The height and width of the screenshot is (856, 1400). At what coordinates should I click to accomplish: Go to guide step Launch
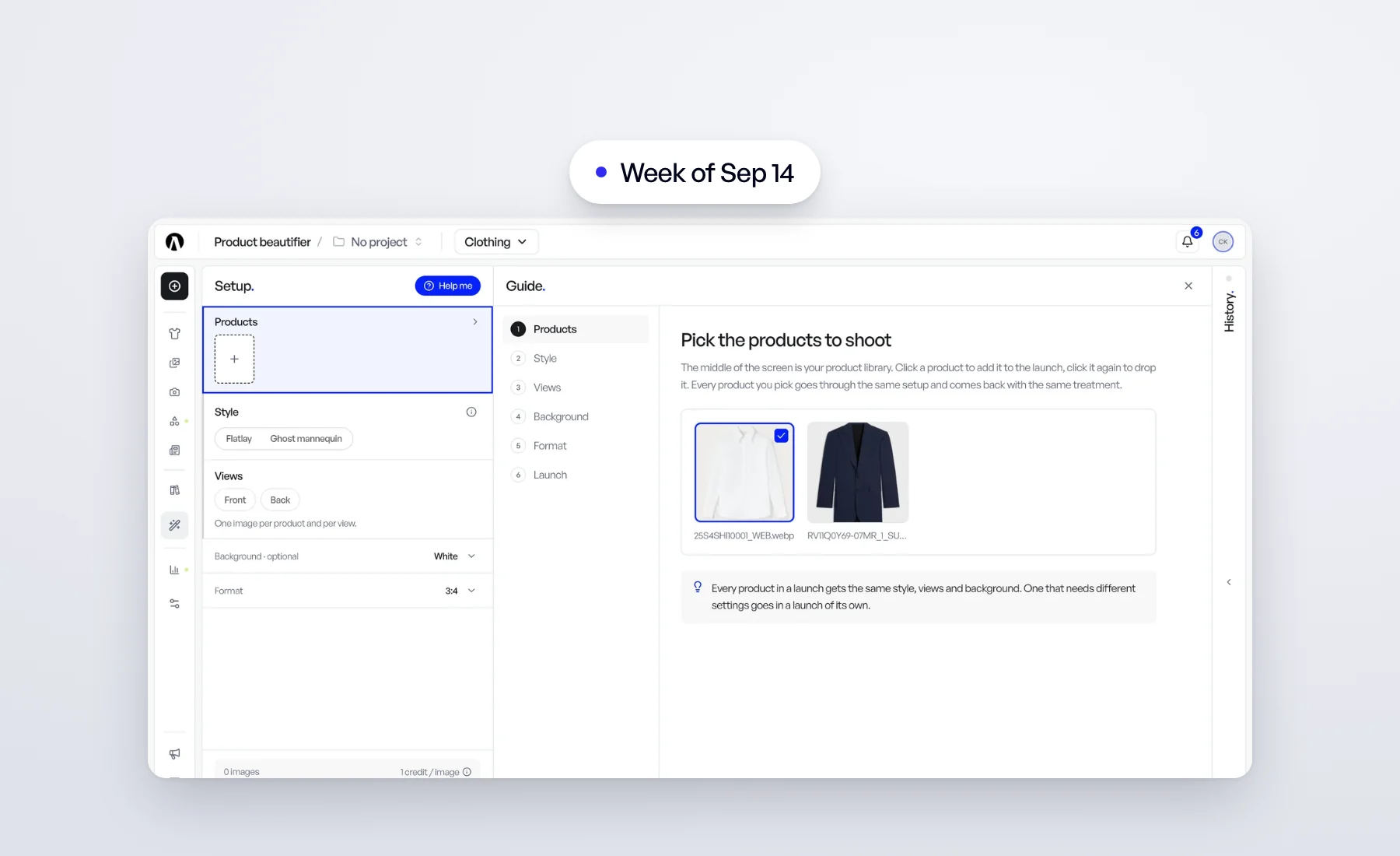[576, 475]
